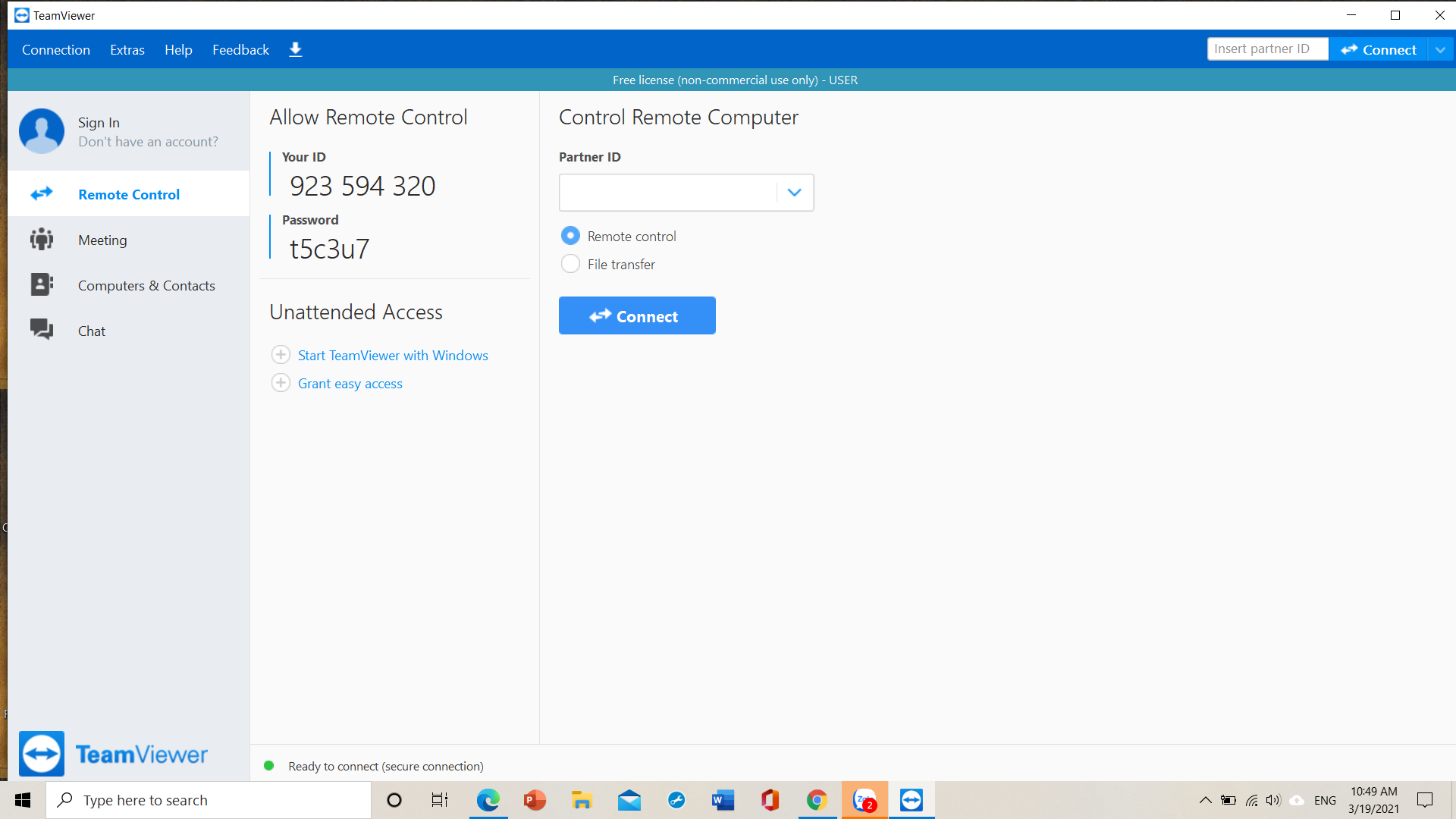The height and width of the screenshot is (819, 1456).
Task: Expand the Partner ID dropdown arrow
Action: pyautogui.click(x=794, y=193)
